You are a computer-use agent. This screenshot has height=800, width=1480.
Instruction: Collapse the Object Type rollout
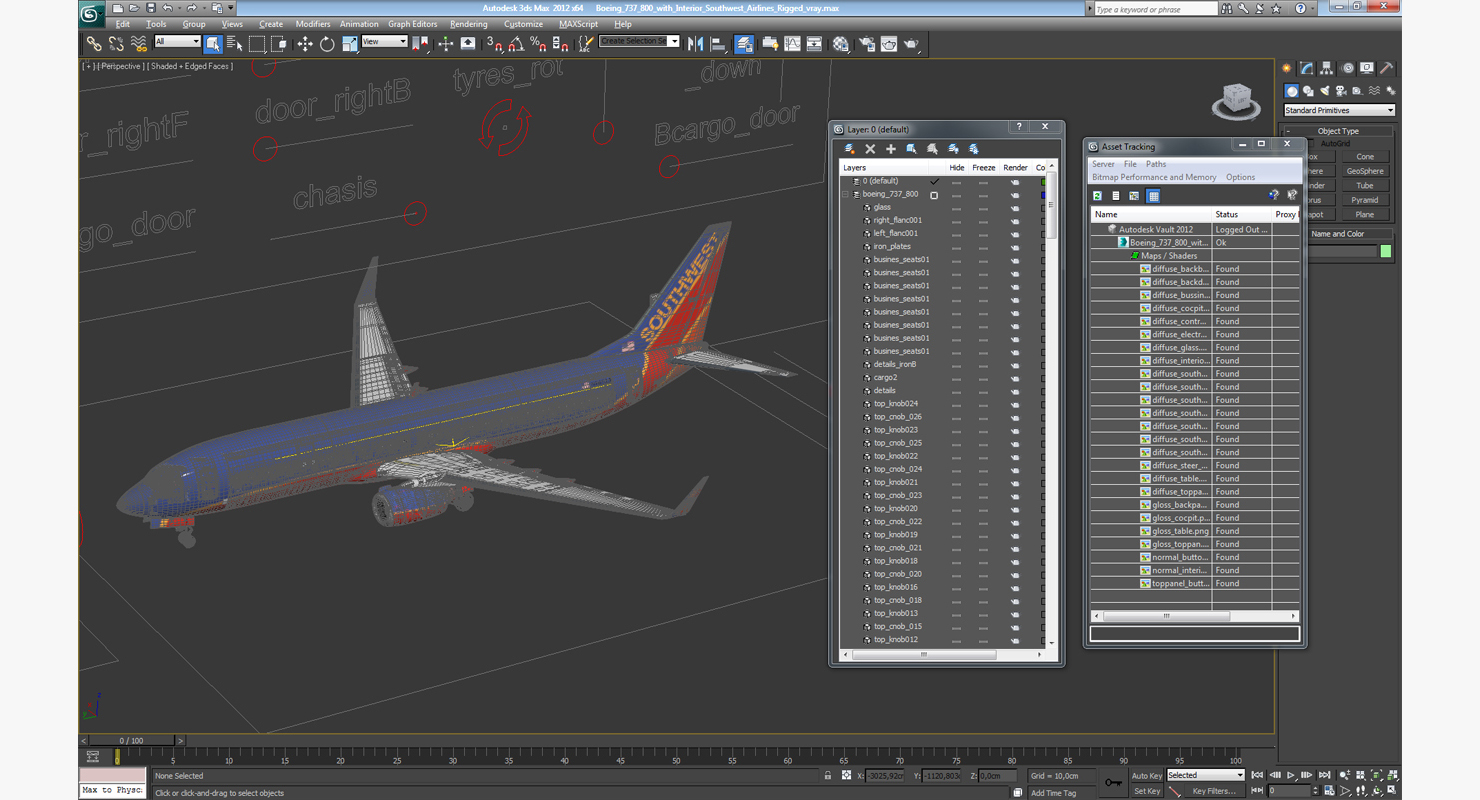pyautogui.click(x=1288, y=131)
